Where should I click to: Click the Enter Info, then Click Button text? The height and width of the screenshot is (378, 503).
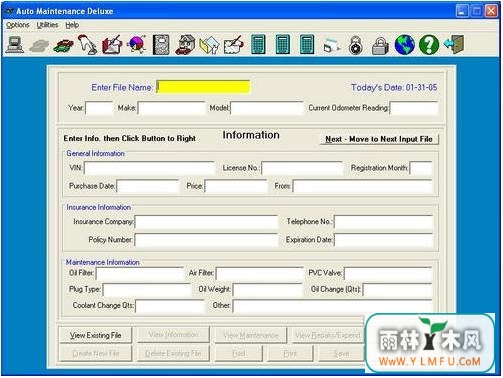pyautogui.click(x=130, y=139)
